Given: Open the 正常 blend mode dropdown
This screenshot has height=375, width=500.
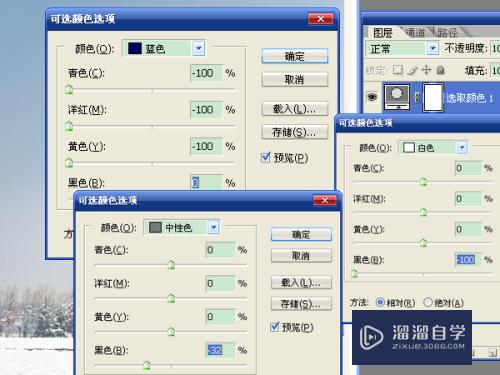Looking at the screenshot, I should coord(433,49).
